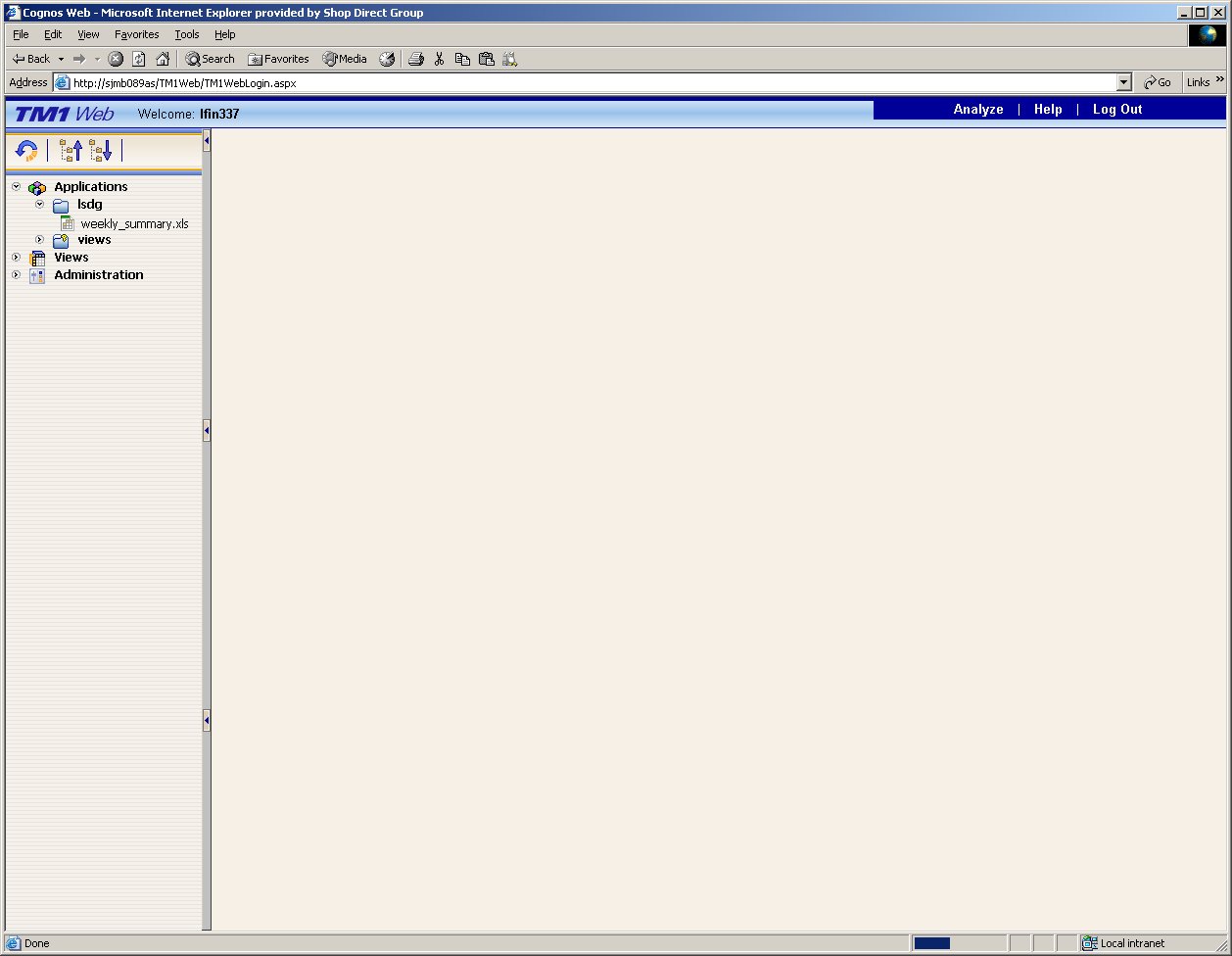Collapse all tree nodes with the up-arrow icon
Viewport: 1232px width, 956px height.
pyautogui.click(x=71, y=150)
